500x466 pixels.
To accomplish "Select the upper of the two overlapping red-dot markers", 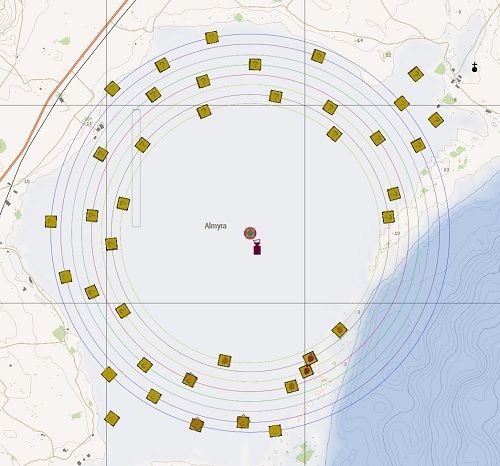I will point(310,359).
